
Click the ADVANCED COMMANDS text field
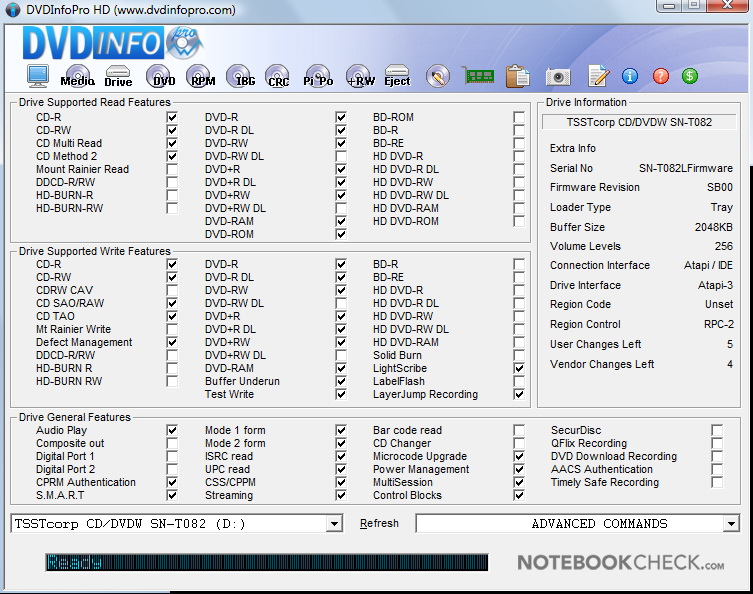570,523
